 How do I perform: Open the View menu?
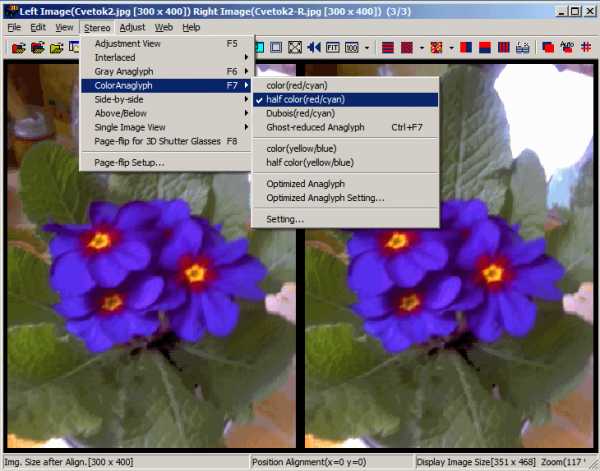pos(64,28)
